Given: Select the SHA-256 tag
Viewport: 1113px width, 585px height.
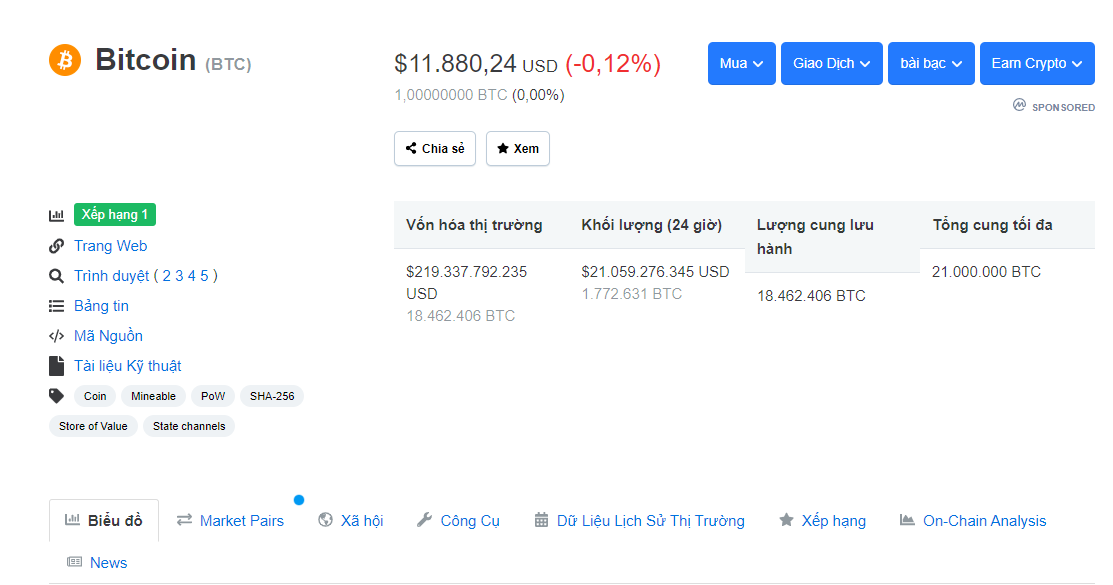Looking at the screenshot, I should [272, 396].
